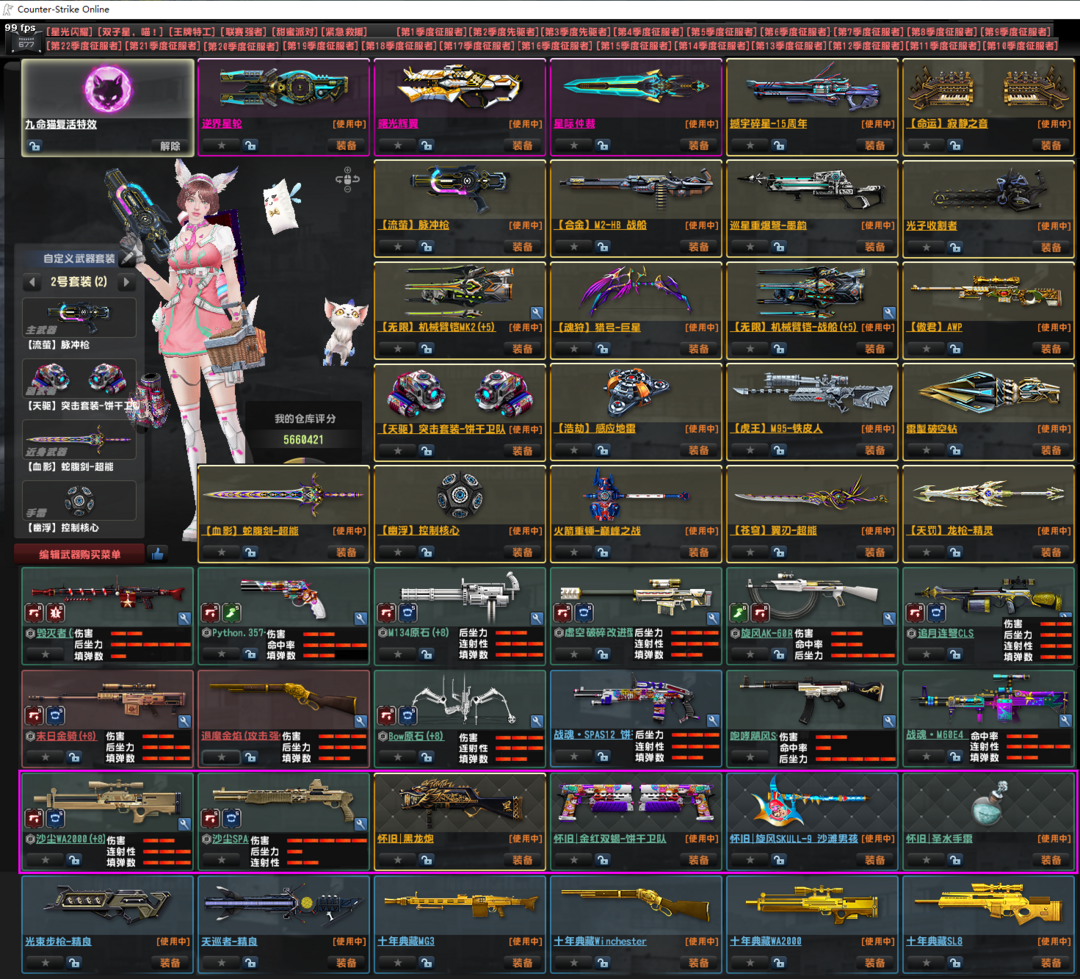
Task: Toggle favorite star on 十年典藏SL8
Action: [x=927, y=962]
